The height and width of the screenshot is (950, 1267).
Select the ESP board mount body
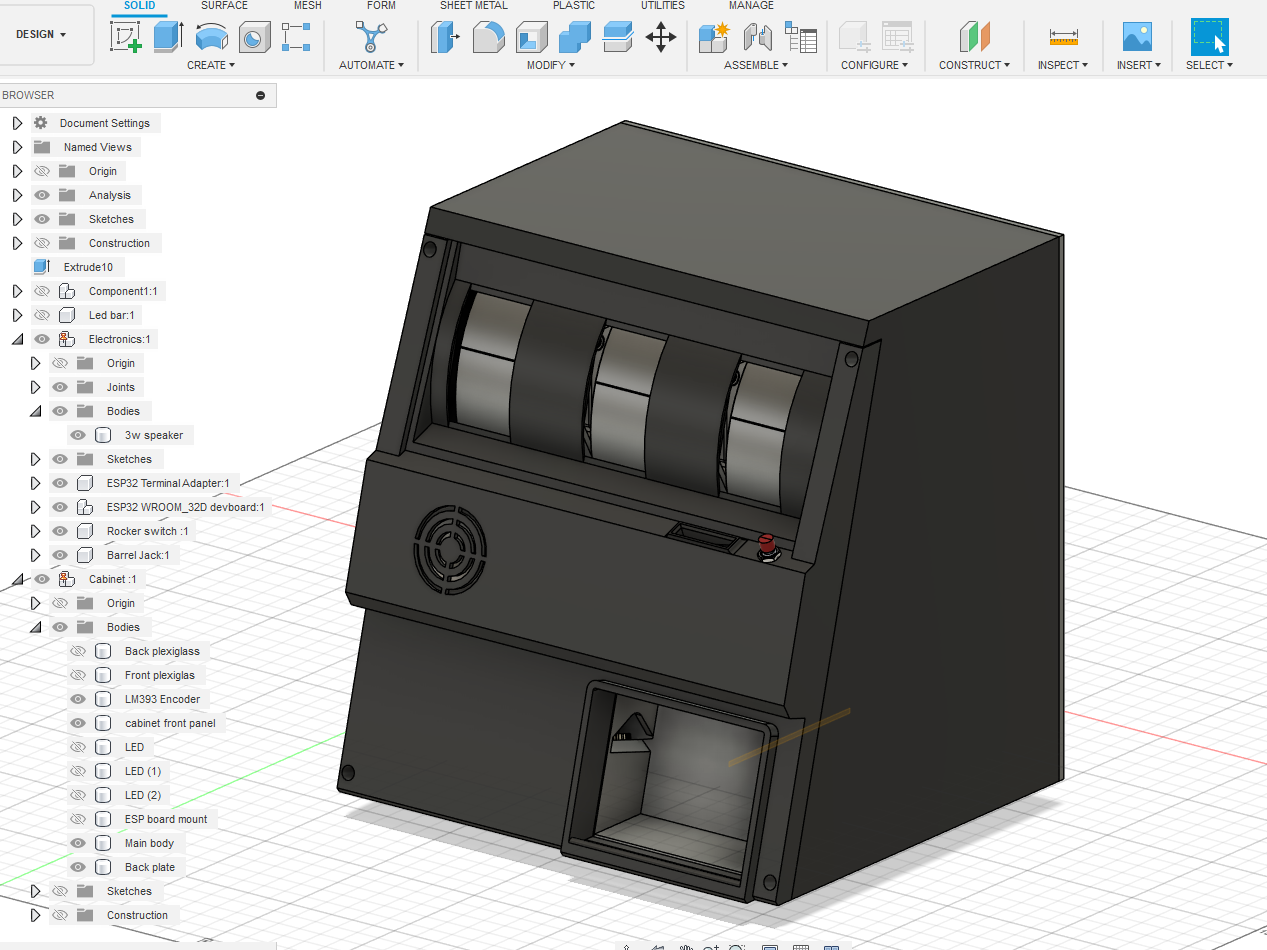(x=166, y=819)
